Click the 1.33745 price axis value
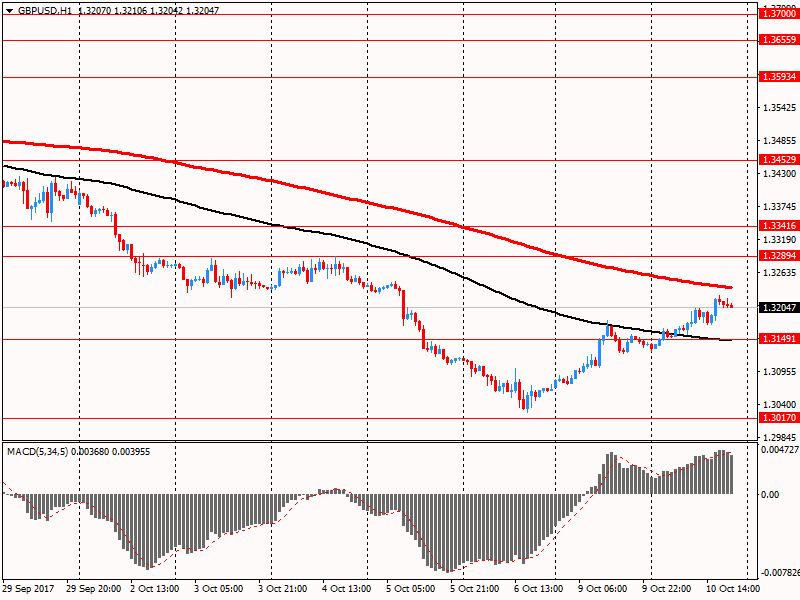 coord(780,207)
